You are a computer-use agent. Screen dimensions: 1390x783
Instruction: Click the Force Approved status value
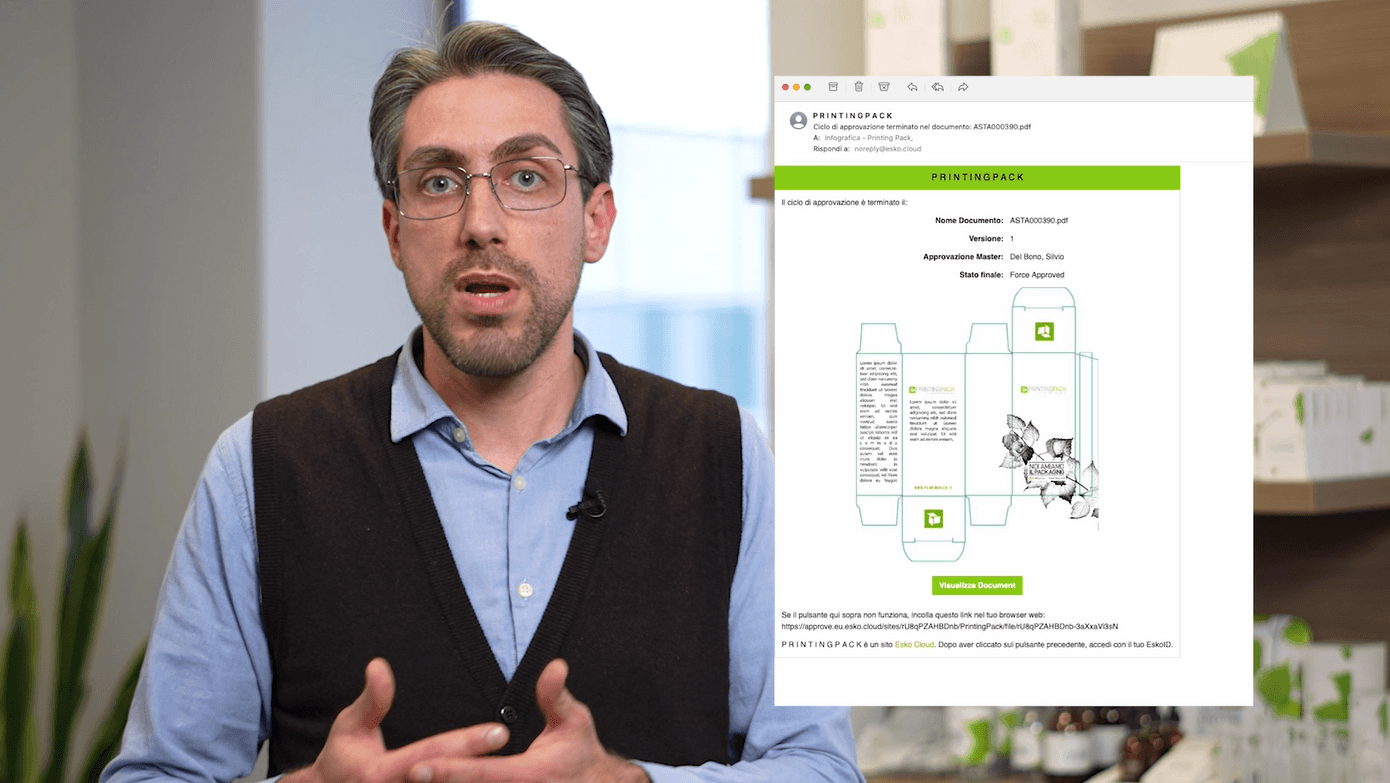(1037, 274)
